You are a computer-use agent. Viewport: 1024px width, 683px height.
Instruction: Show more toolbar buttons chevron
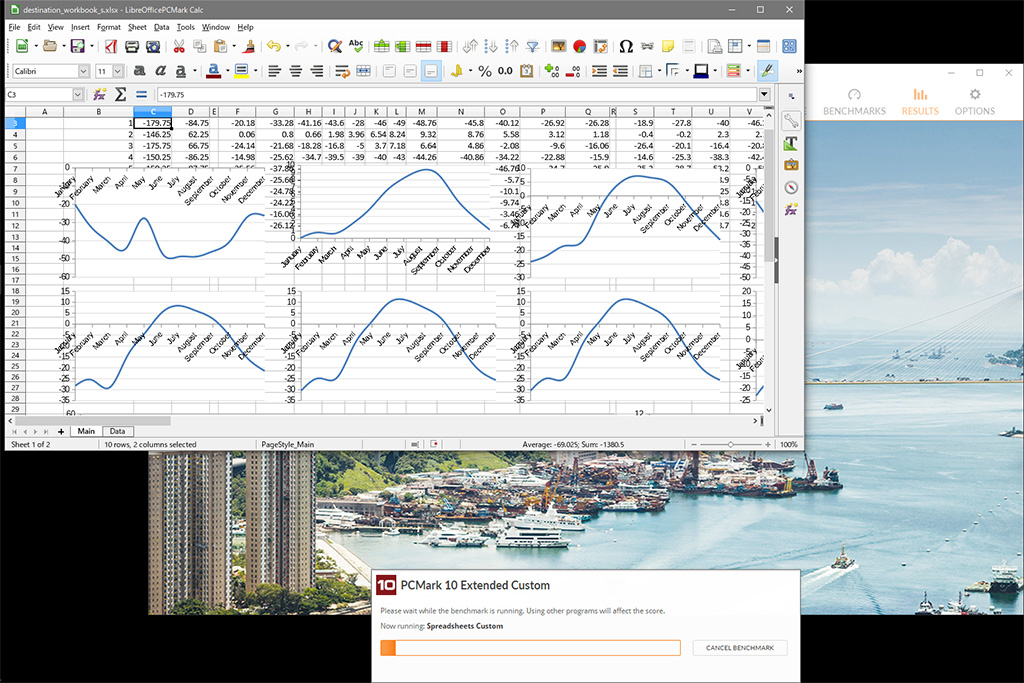[798, 71]
